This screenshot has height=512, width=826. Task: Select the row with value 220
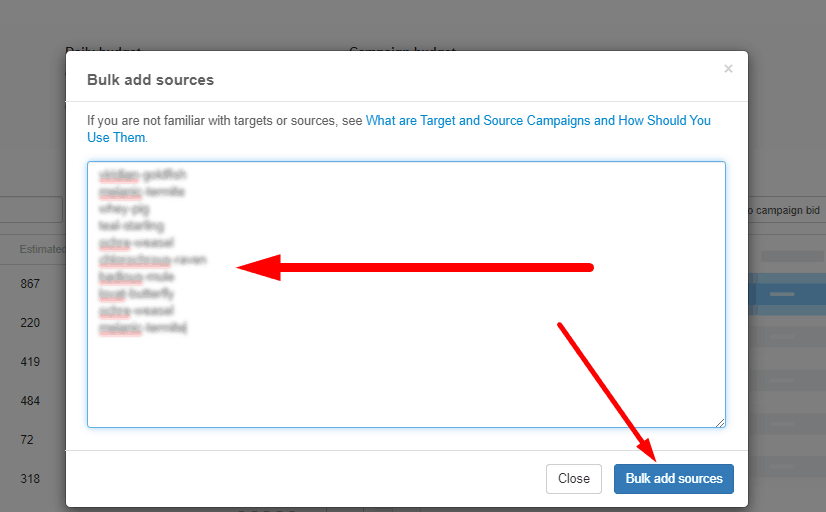(30, 323)
